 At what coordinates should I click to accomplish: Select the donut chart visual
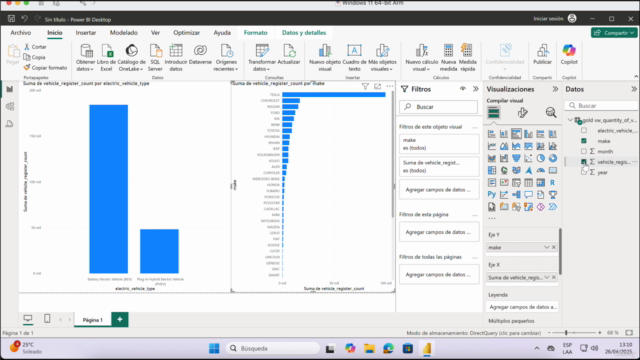tap(553, 158)
